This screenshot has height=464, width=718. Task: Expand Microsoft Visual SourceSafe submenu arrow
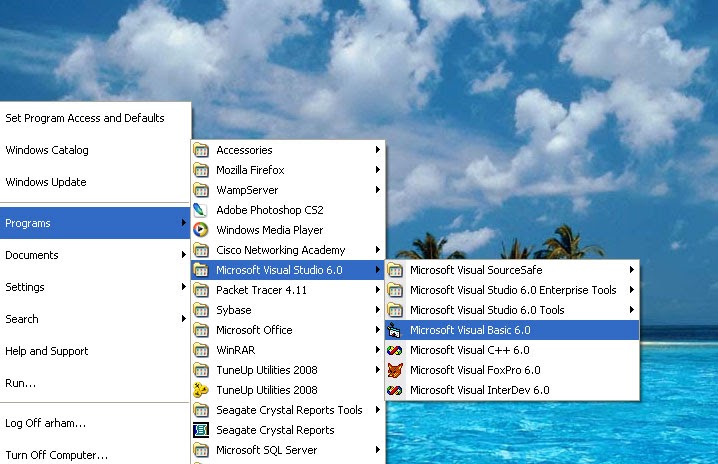(x=631, y=269)
